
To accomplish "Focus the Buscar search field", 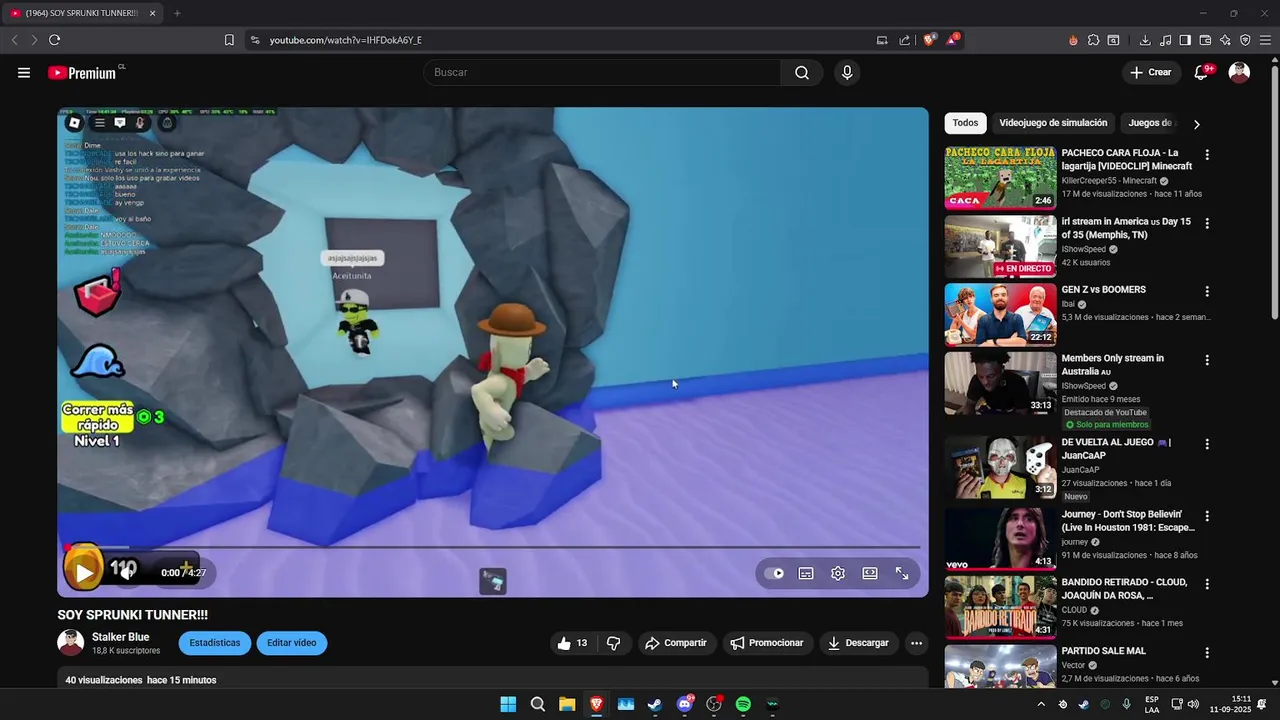I will point(602,72).
